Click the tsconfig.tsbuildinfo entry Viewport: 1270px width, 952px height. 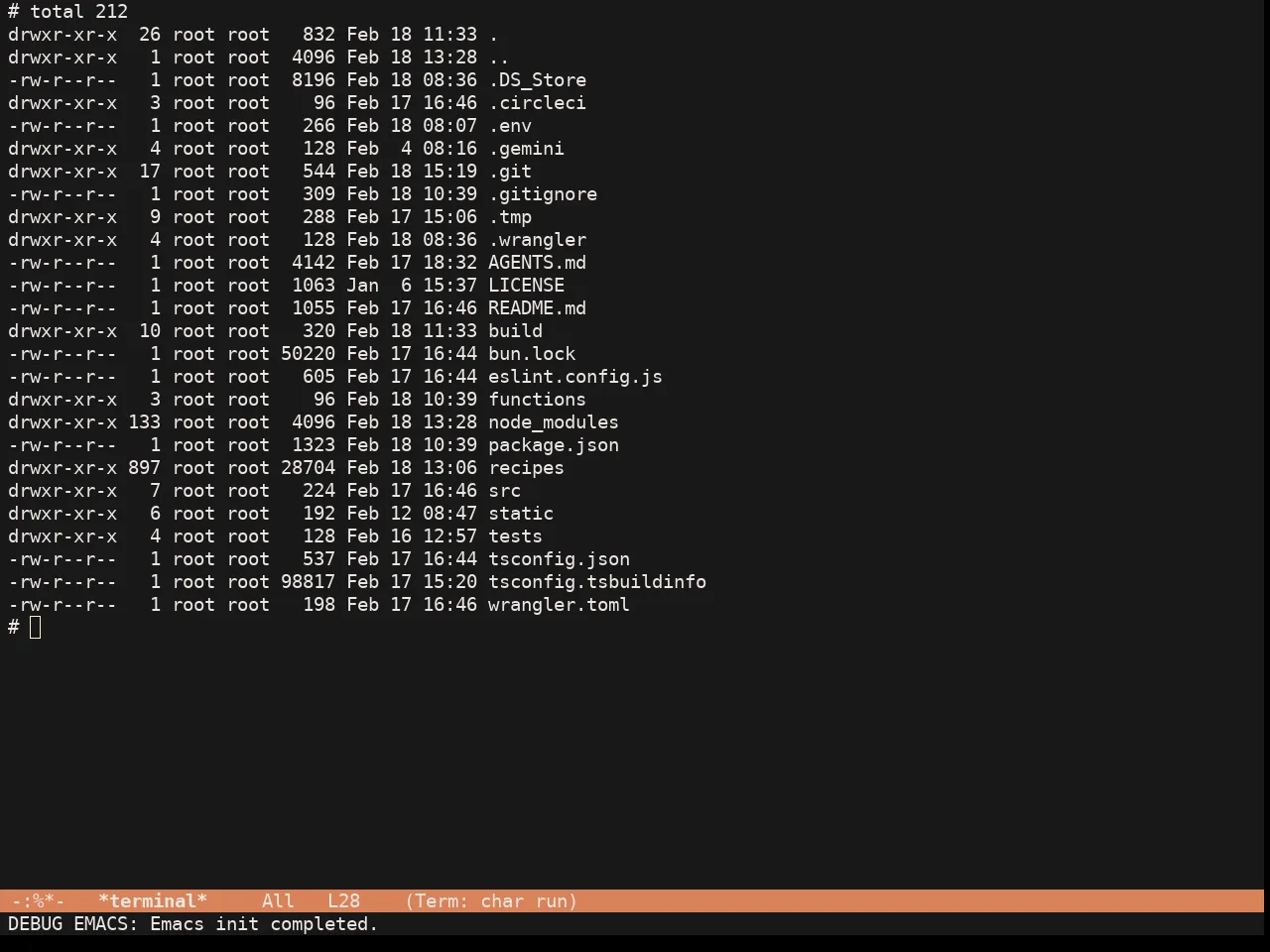click(597, 582)
